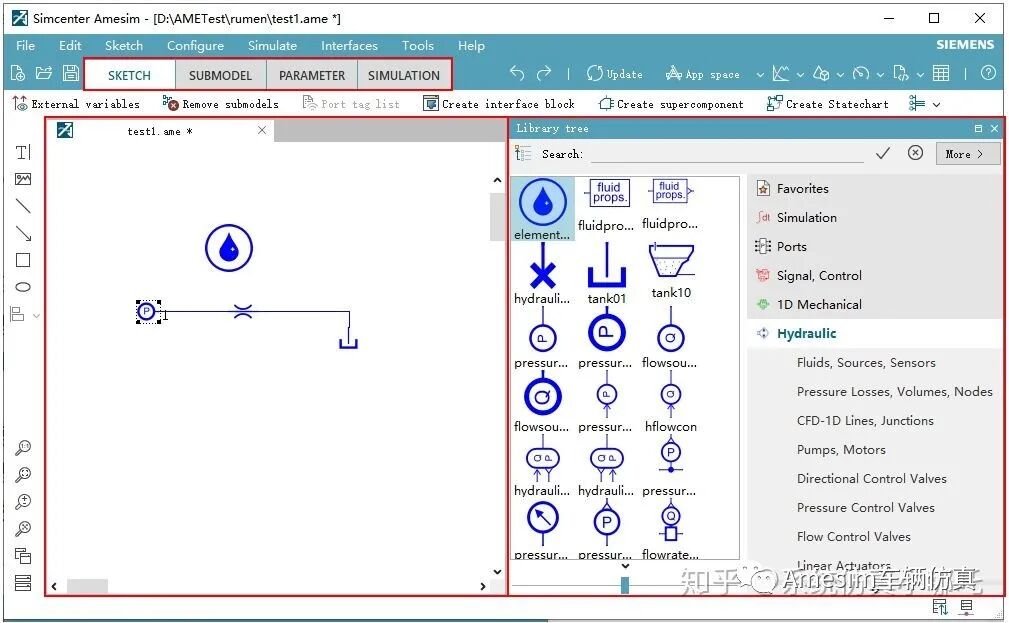Select the Ellipse drawing tool
Viewport: 1009px width, 623px height.
[x=23, y=287]
